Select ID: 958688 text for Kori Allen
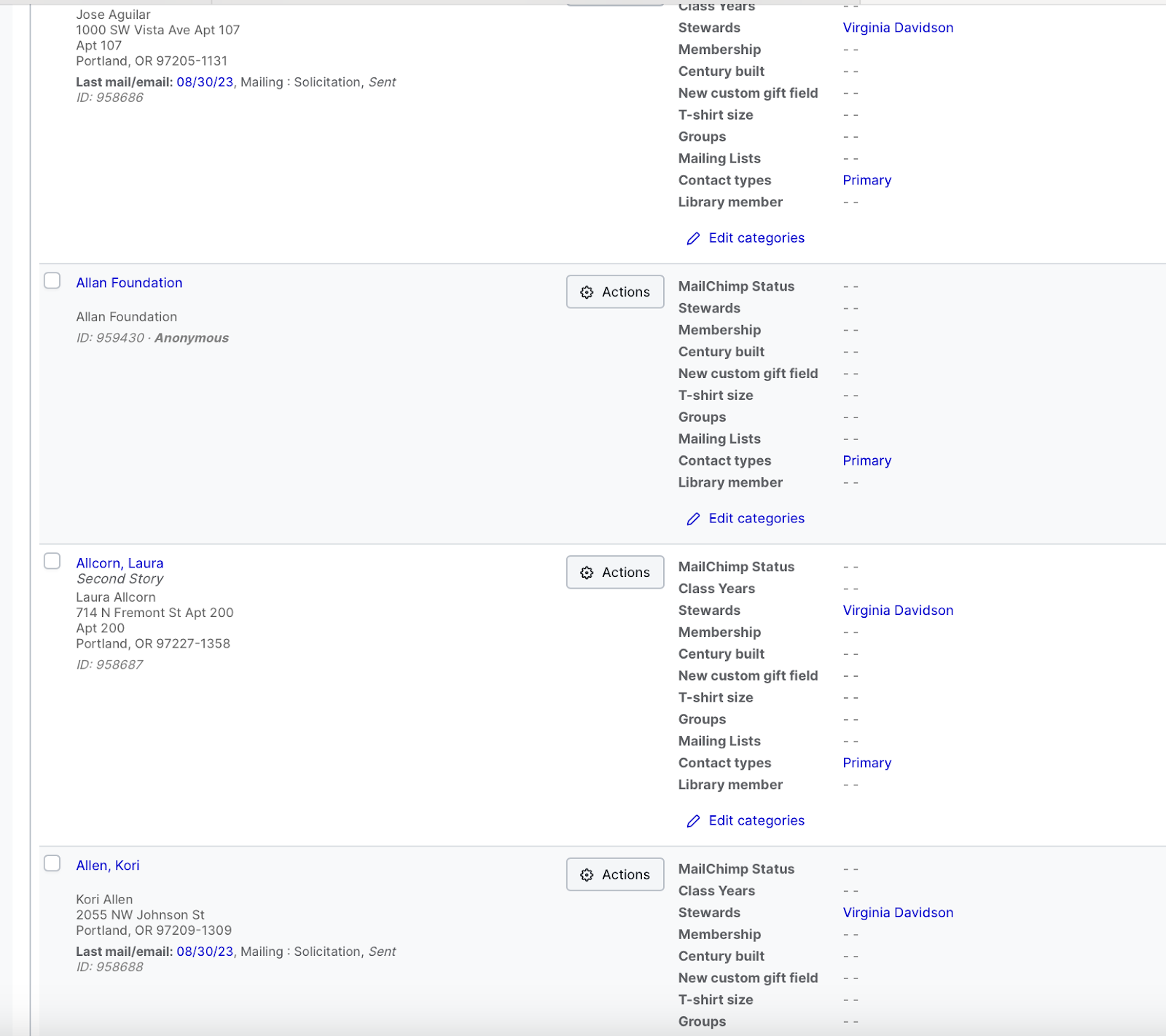Viewport: 1166px width, 1036px height. 109,967
